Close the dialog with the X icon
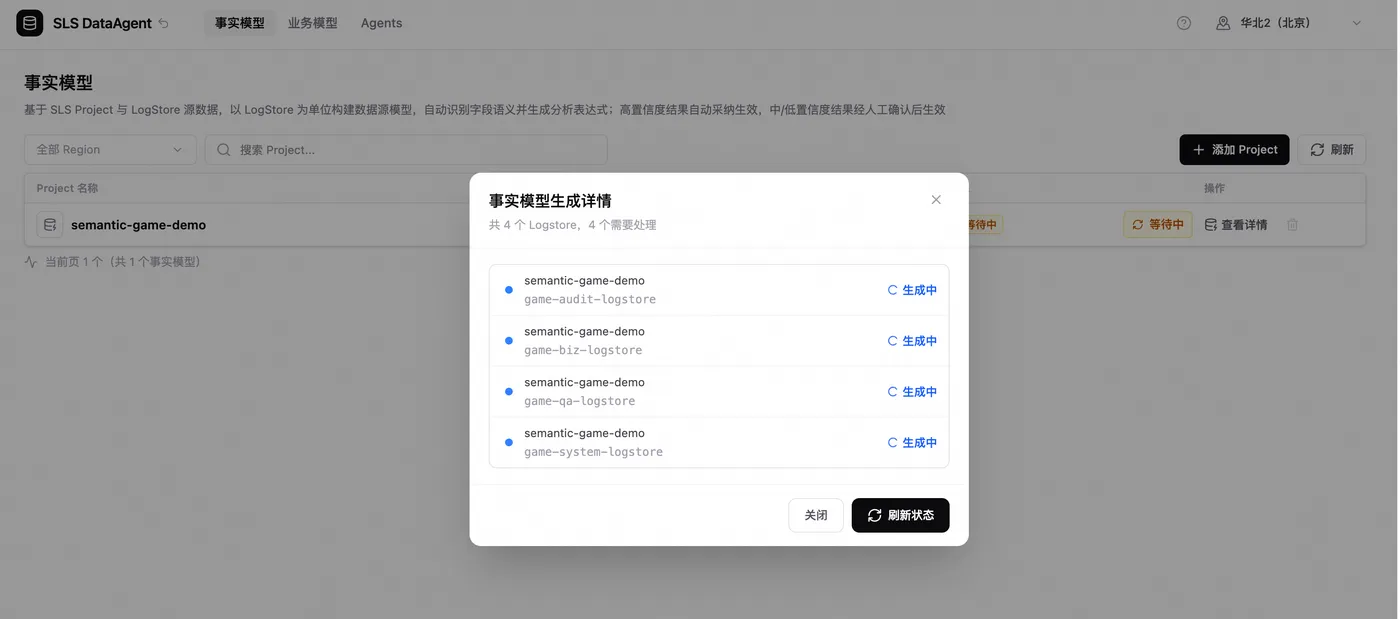The width and height of the screenshot is (1400, 619). pyautogui.click(x=936, y=200)
